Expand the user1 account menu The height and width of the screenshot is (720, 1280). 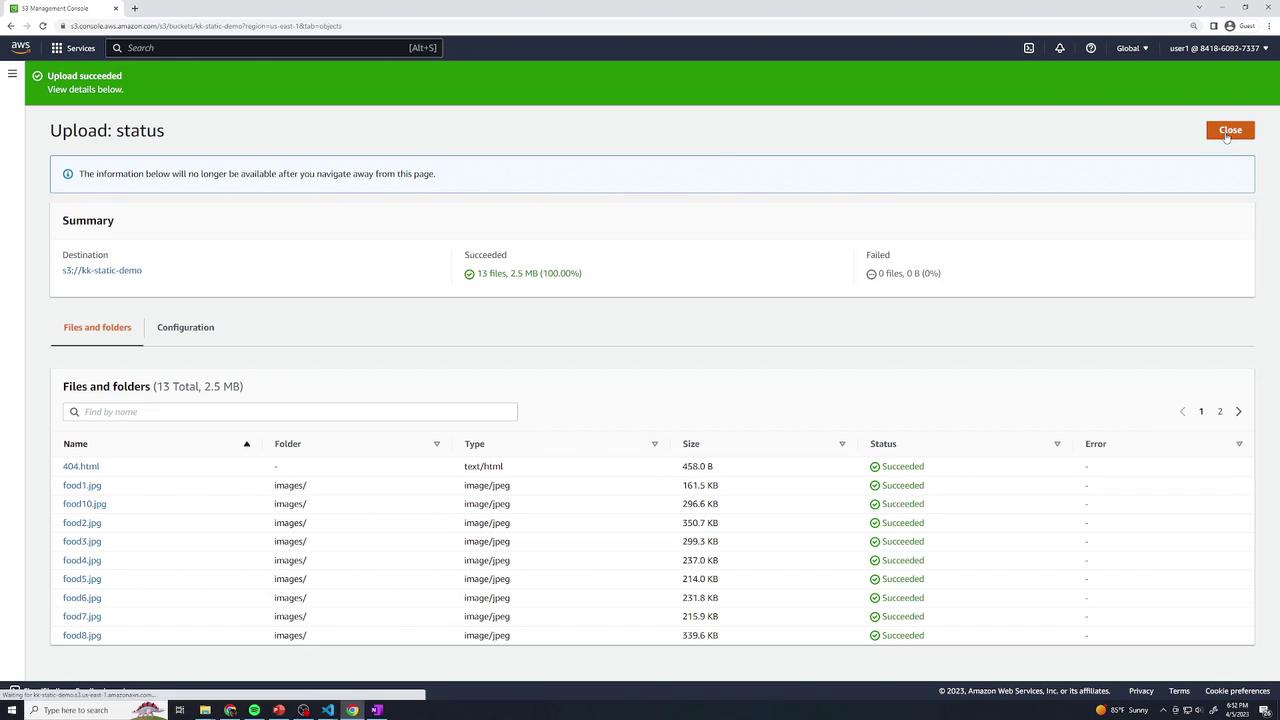(1218, 48)
